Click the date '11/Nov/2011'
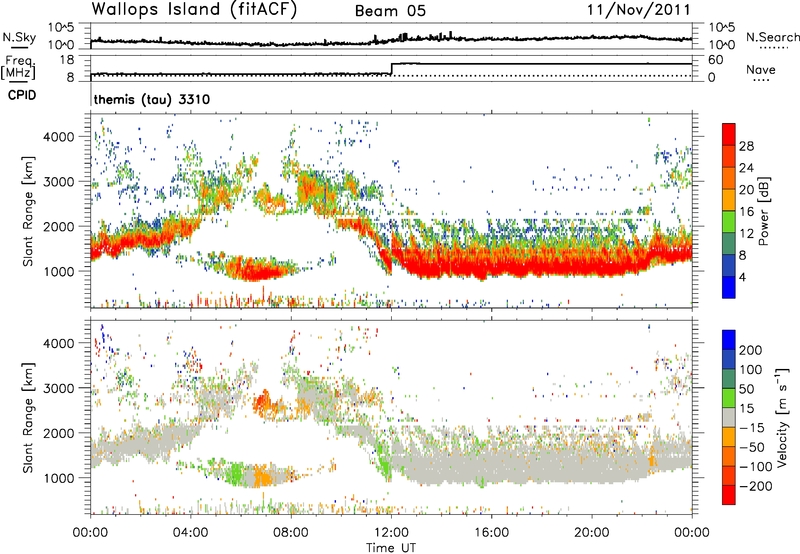 (639, 10)
